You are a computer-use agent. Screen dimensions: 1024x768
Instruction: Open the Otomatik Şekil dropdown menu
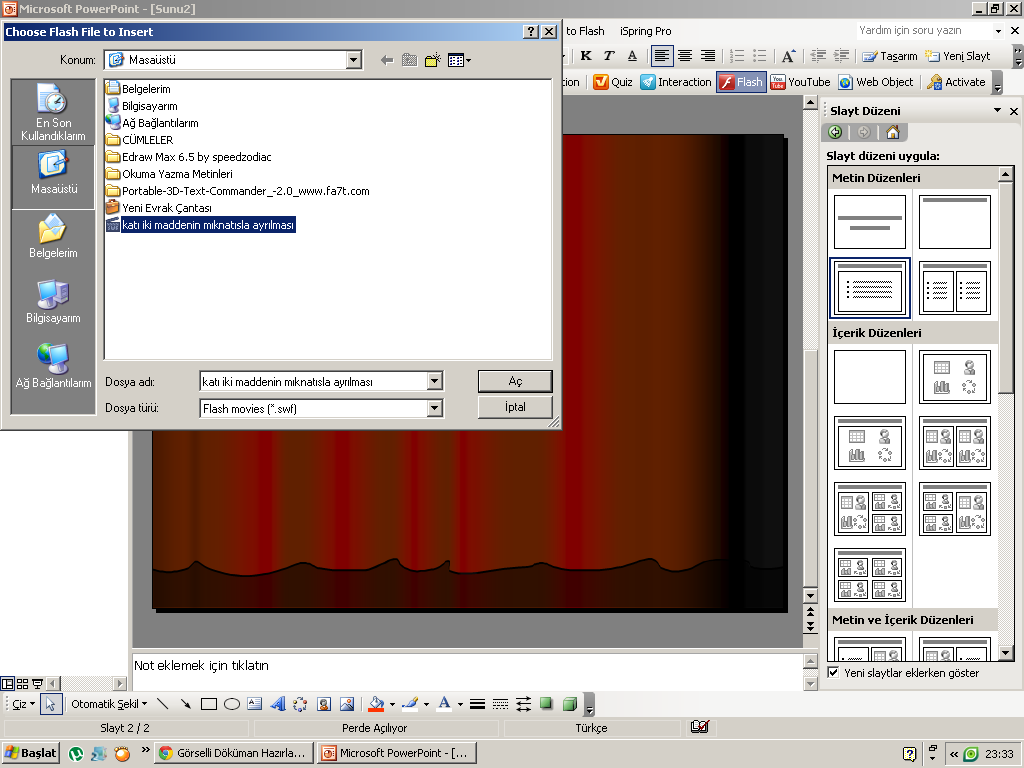pos(108,704)
